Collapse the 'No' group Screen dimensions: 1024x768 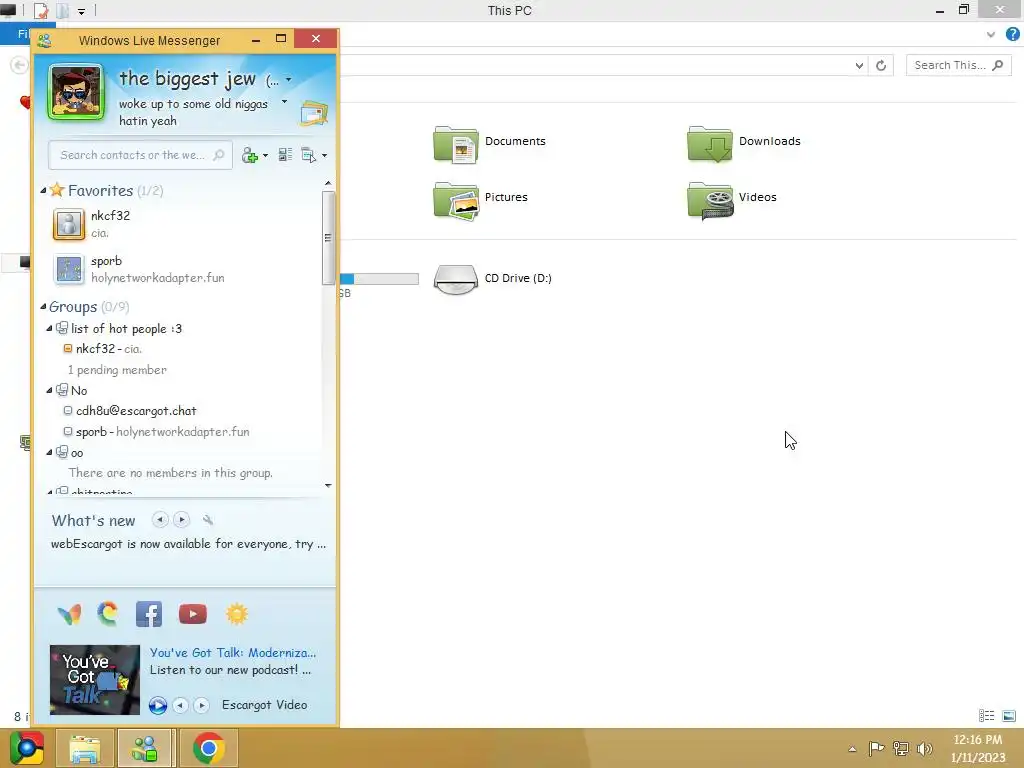pyautogui.click(x=49, y=390)
